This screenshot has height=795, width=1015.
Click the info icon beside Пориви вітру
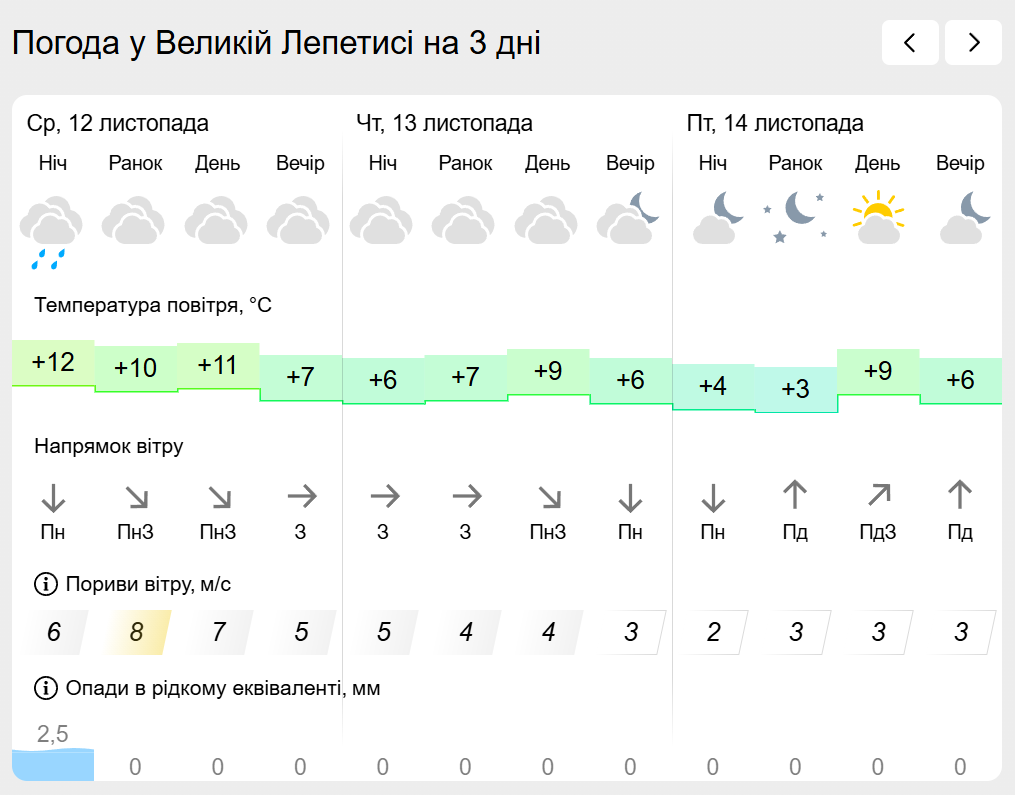[46, 583]
